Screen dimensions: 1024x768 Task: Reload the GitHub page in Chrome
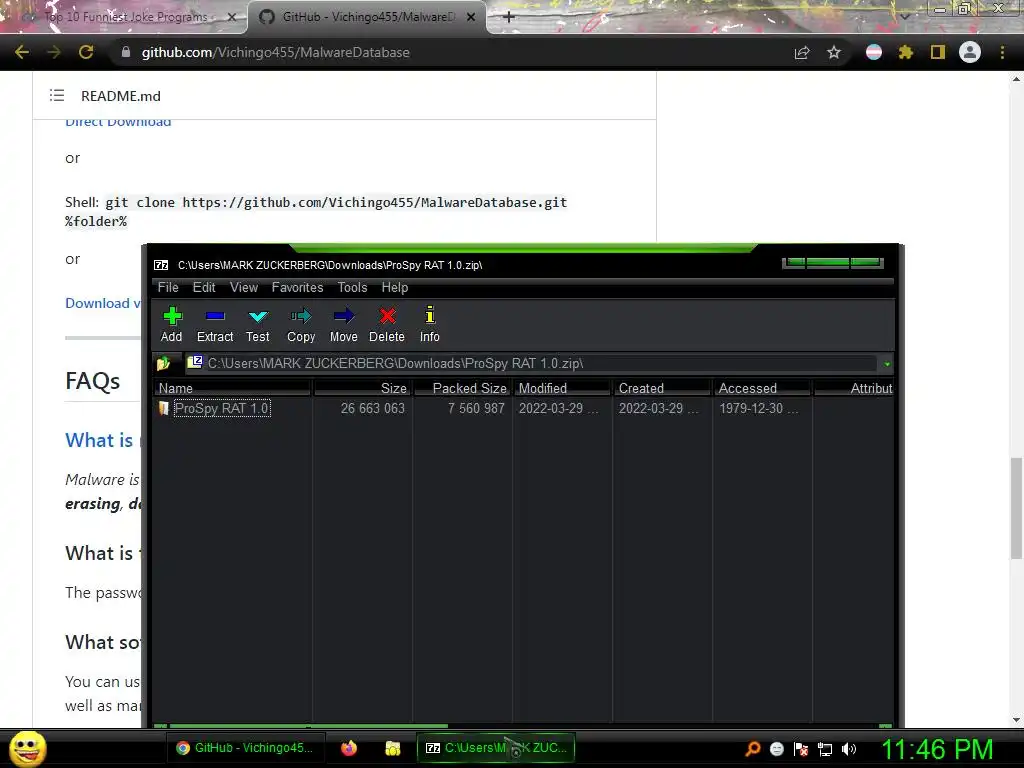tap(86, 52)
